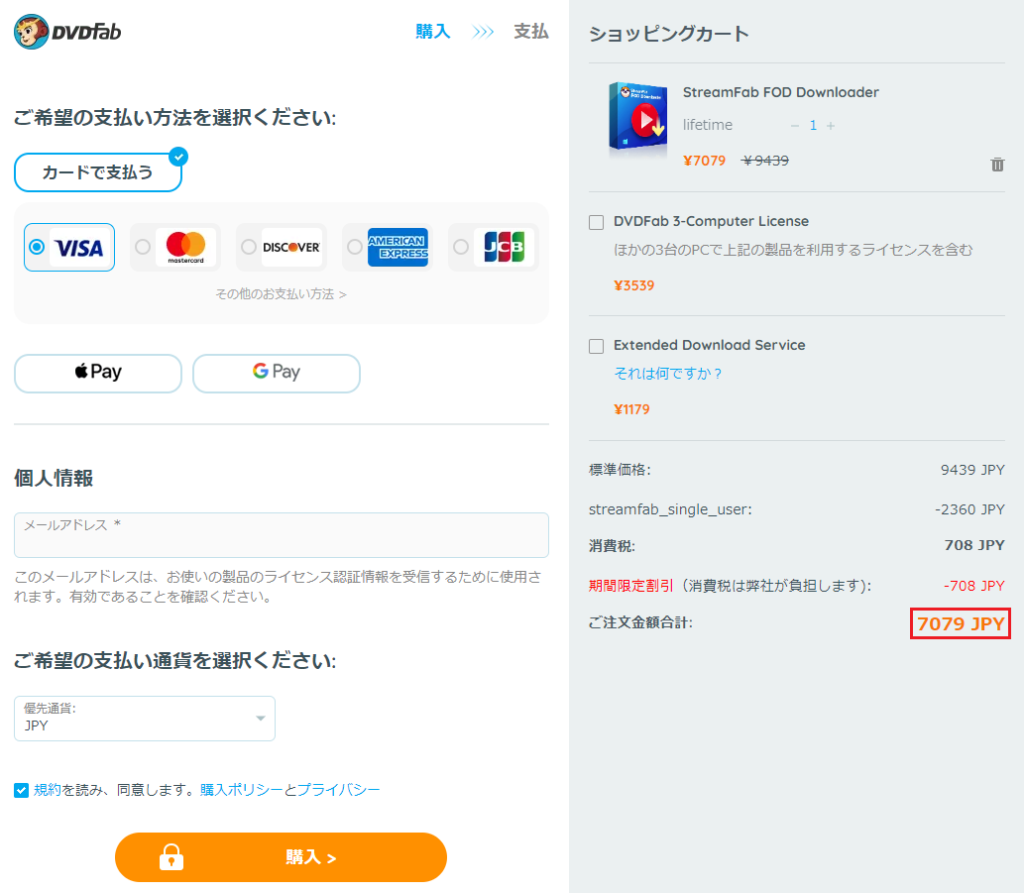Click the 7079 JPY order total

click(961, 624)
